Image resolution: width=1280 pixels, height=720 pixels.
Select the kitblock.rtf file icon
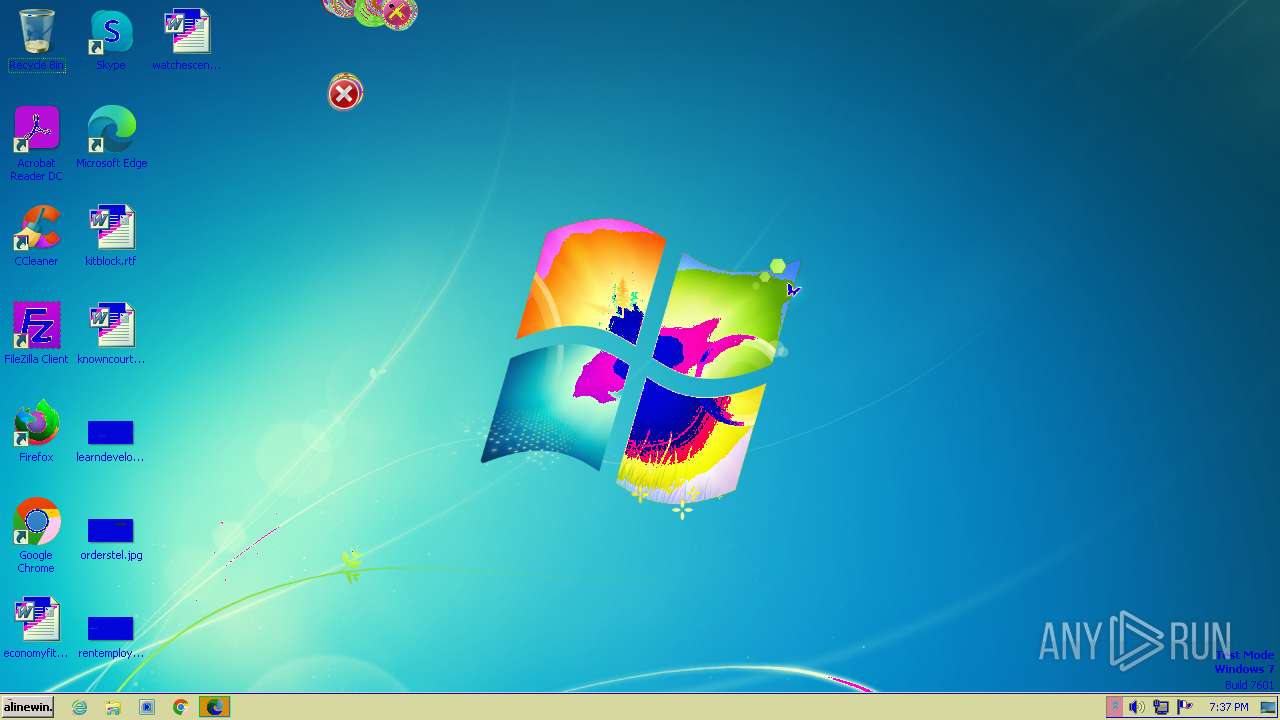tap(111, 236)
